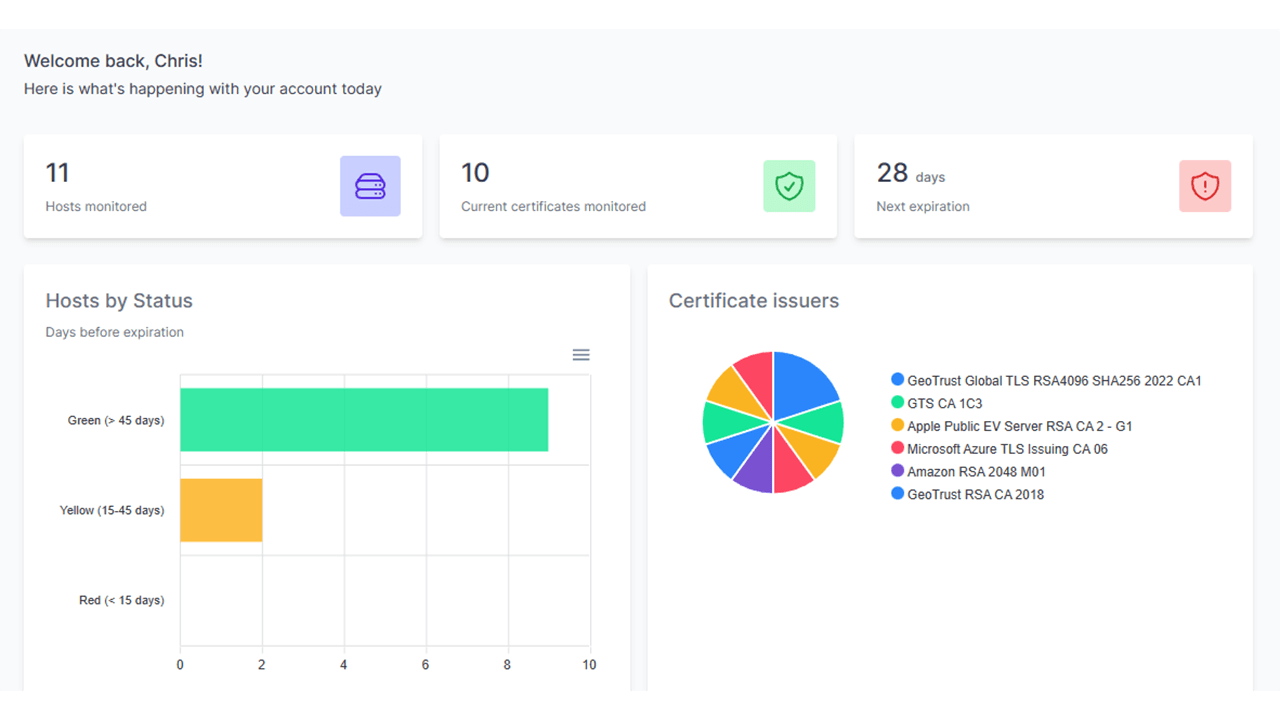The height and width of the screenshot is (720, 1280).
Task: Click legend text GeoTrust Global TLS RSA4096 SHA256 2022 CA1
Action: point(1054,381)
